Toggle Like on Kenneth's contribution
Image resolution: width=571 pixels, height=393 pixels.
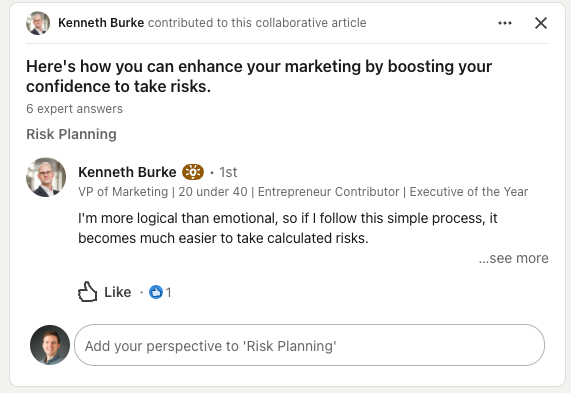pos(104,292)
